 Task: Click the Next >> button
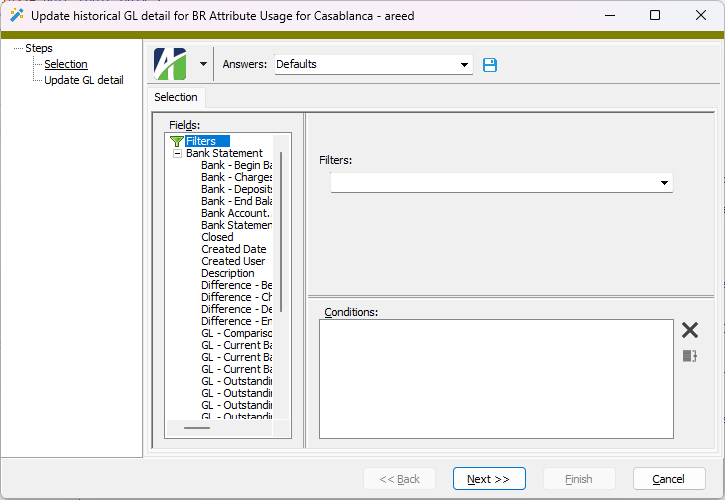(489, 479)
